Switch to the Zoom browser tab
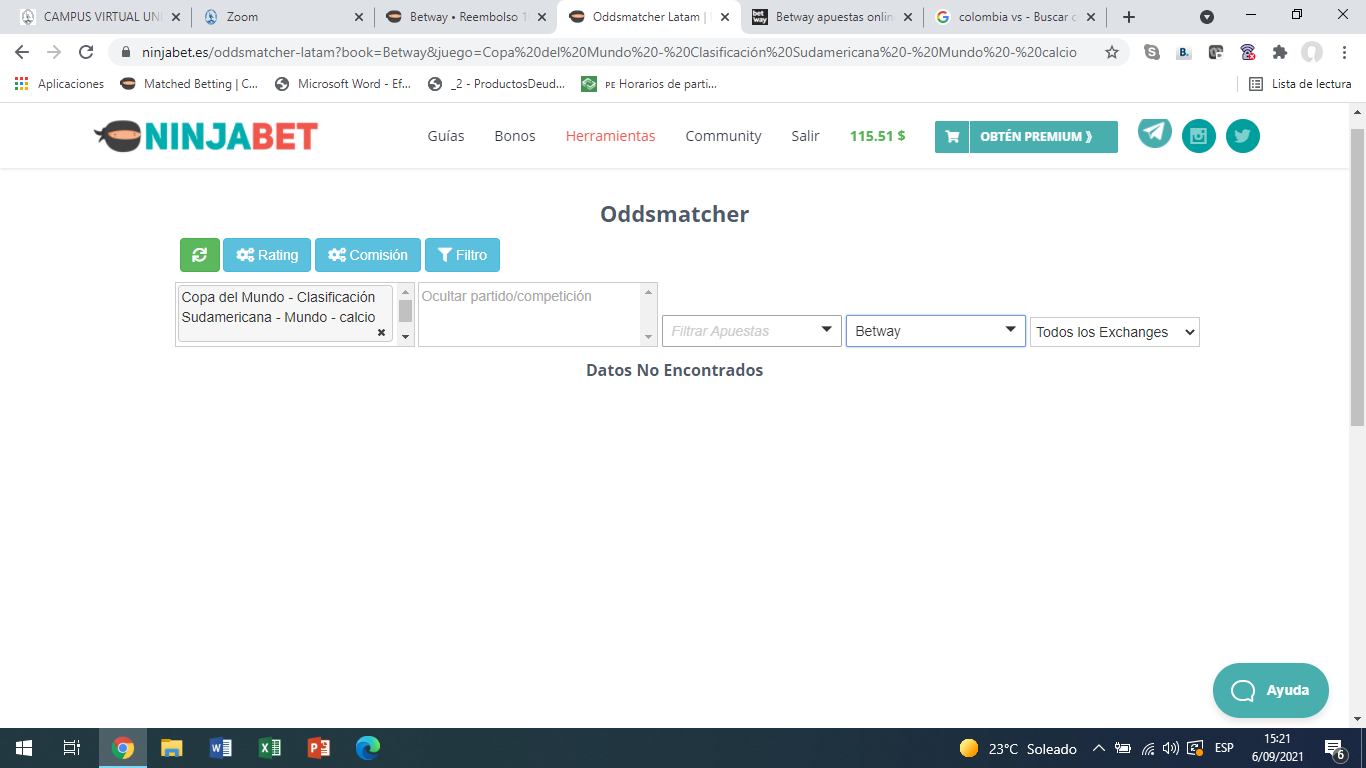The image size is (1366, 768). [282, 17]
